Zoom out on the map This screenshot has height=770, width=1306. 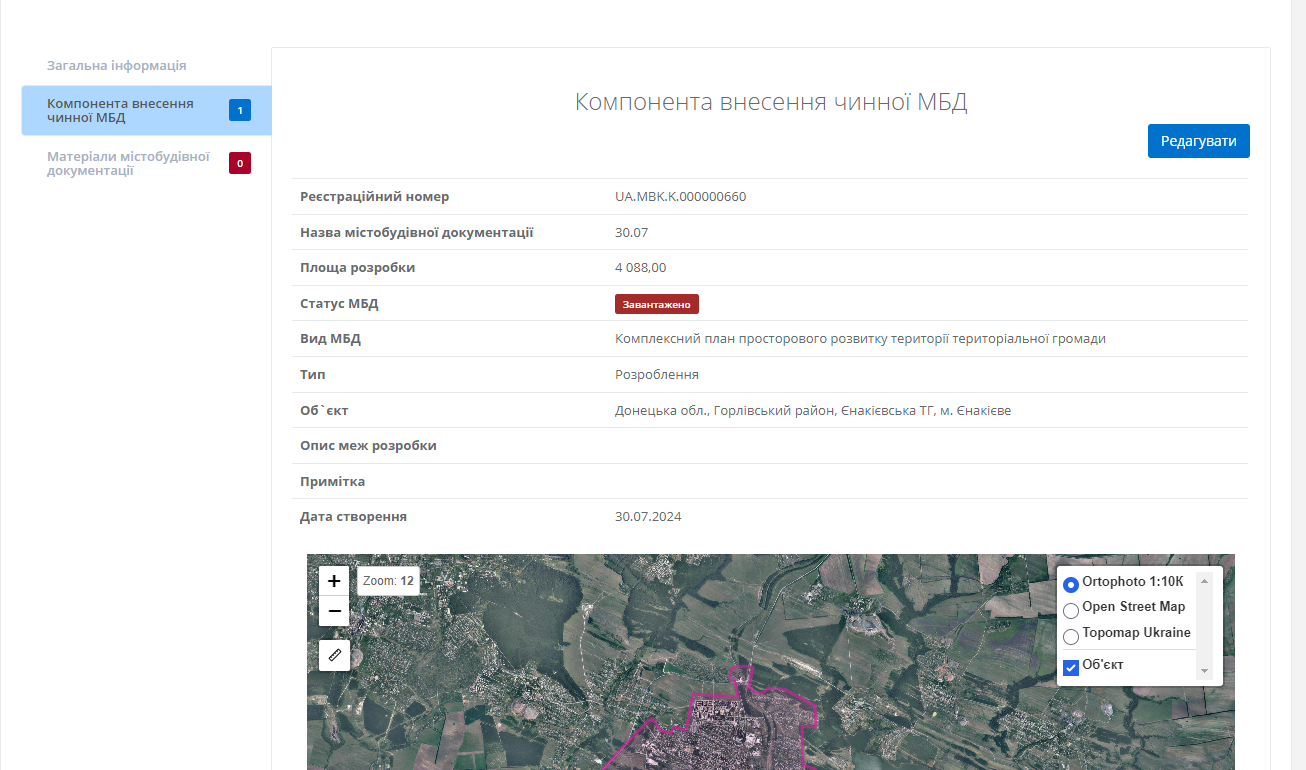[335, 611]
